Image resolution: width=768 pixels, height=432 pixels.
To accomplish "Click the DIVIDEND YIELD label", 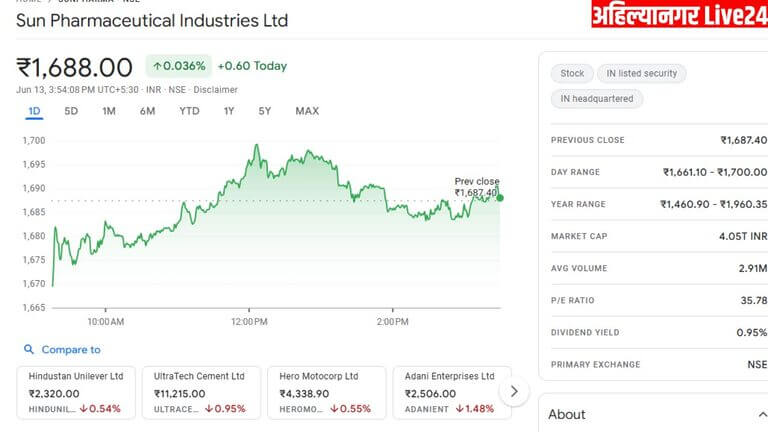I will [x=585, y=333].
